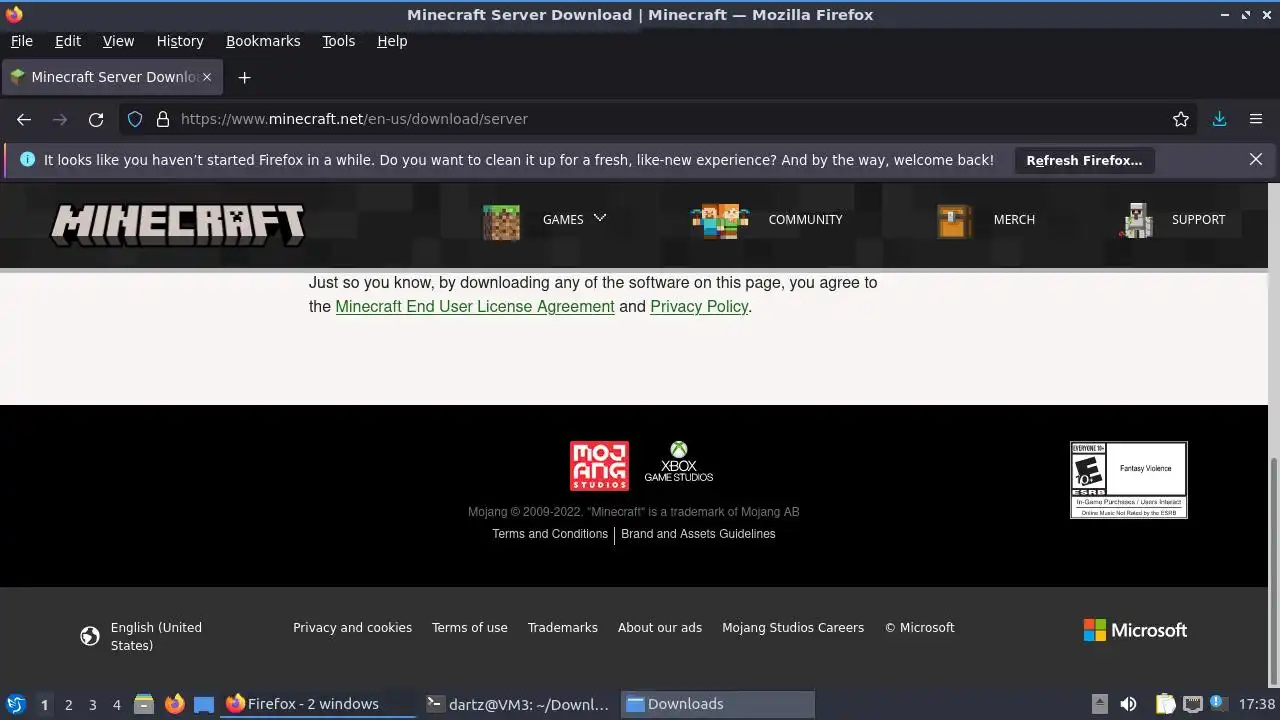The height and width of the screenshot is (720, 1280).
Task: Open Mojang Studios Careers link
Action: coord(793,628)
